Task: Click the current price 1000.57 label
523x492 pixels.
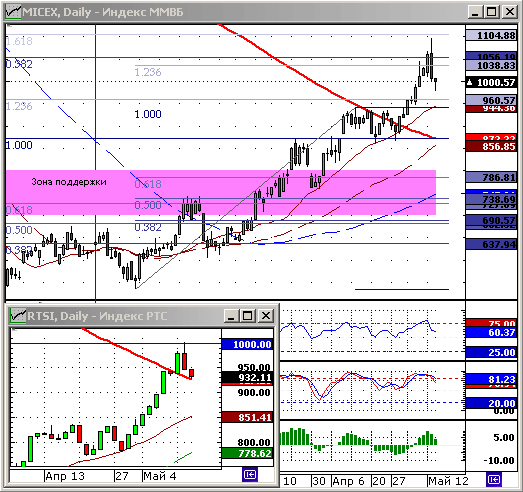Action: click(x=491, y=82)
